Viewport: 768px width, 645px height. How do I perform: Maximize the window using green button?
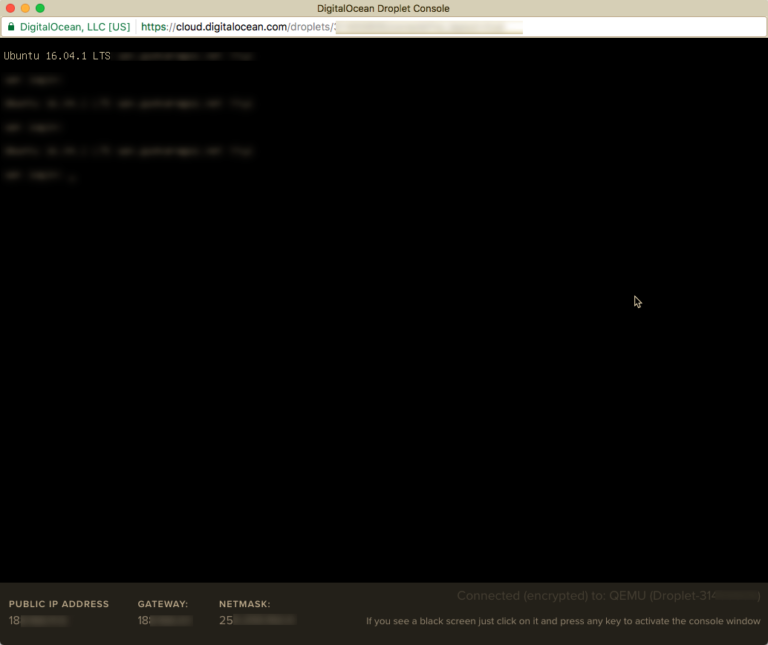[x=40, y=8]
